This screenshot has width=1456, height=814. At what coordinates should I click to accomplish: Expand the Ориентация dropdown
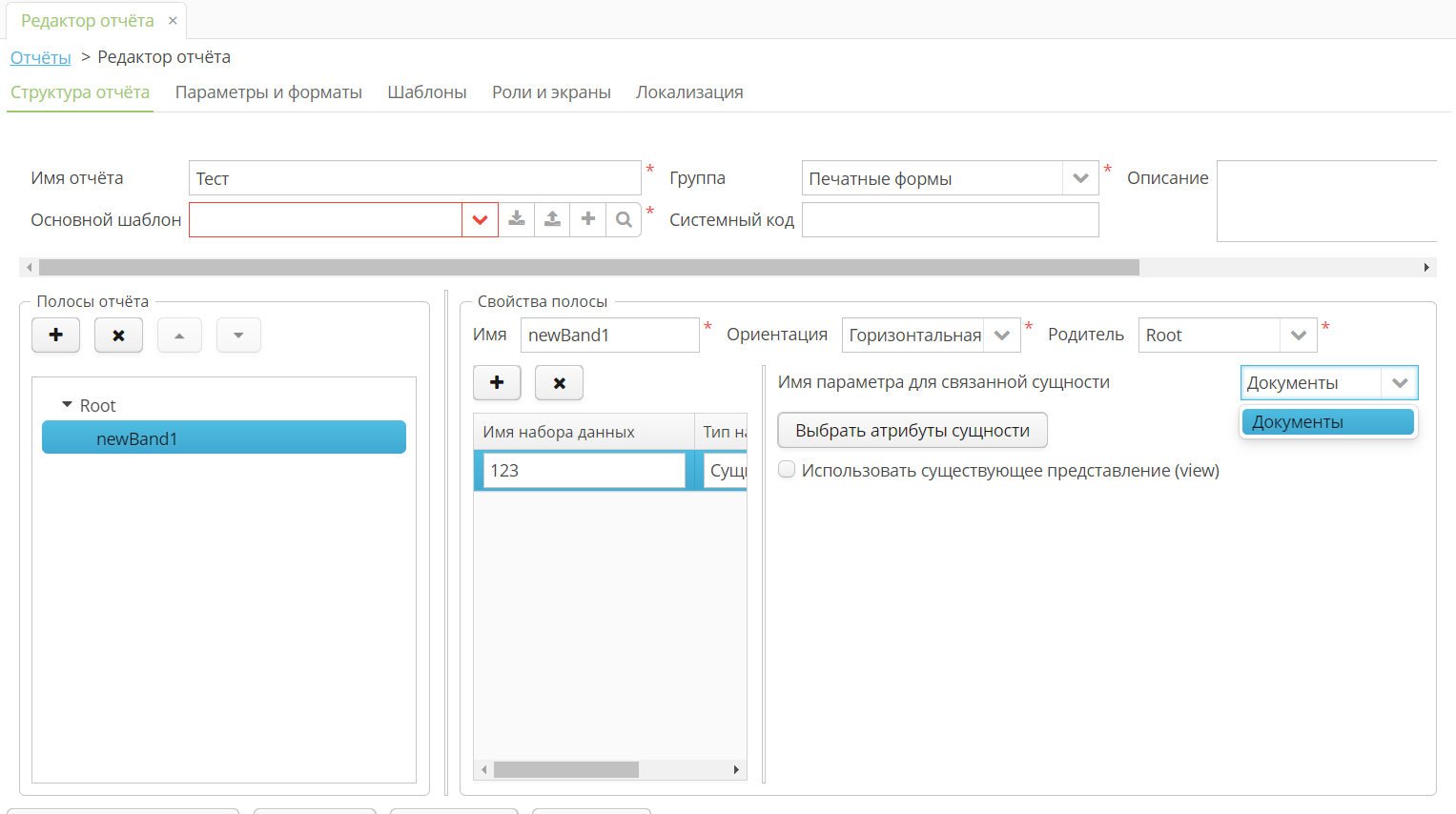1001,336
